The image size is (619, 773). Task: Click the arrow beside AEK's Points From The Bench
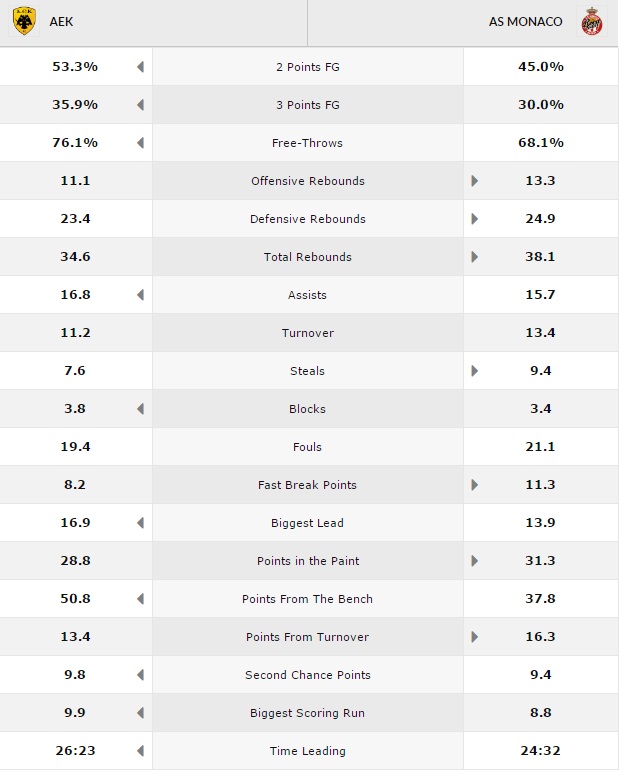coord(141,599)
